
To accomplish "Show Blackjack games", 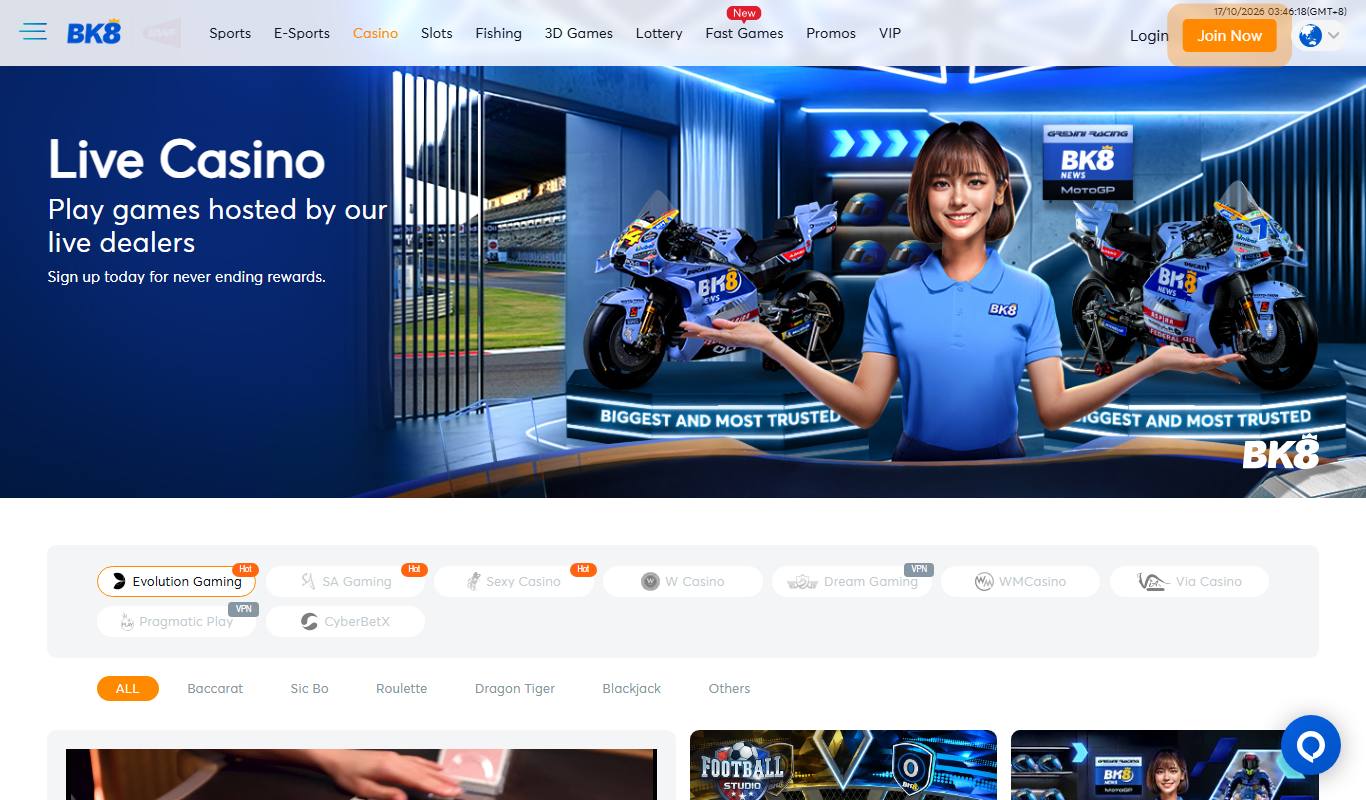I will [x=632, y=688].
